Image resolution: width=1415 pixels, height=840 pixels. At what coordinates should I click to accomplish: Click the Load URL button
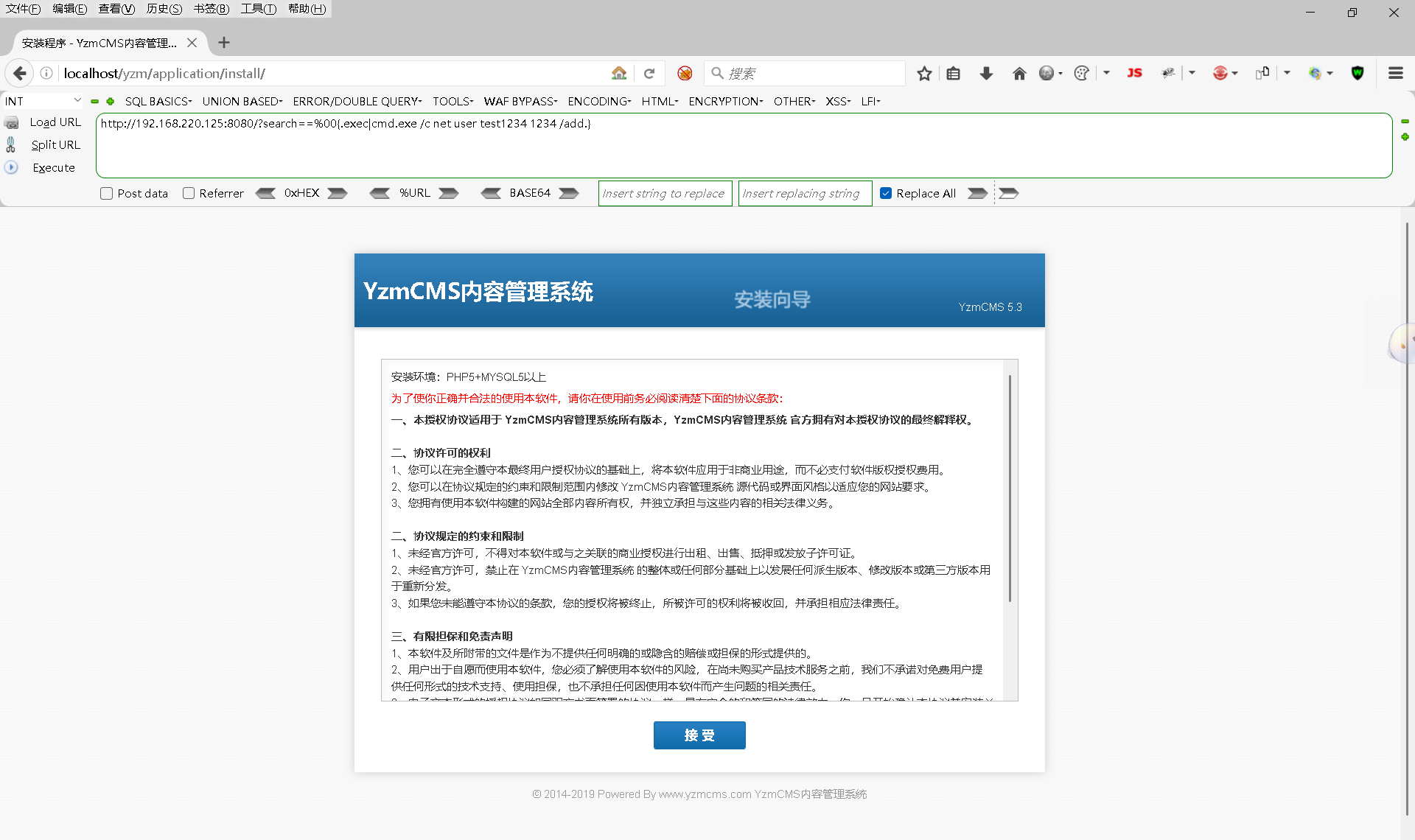click(x=55, y=122)
